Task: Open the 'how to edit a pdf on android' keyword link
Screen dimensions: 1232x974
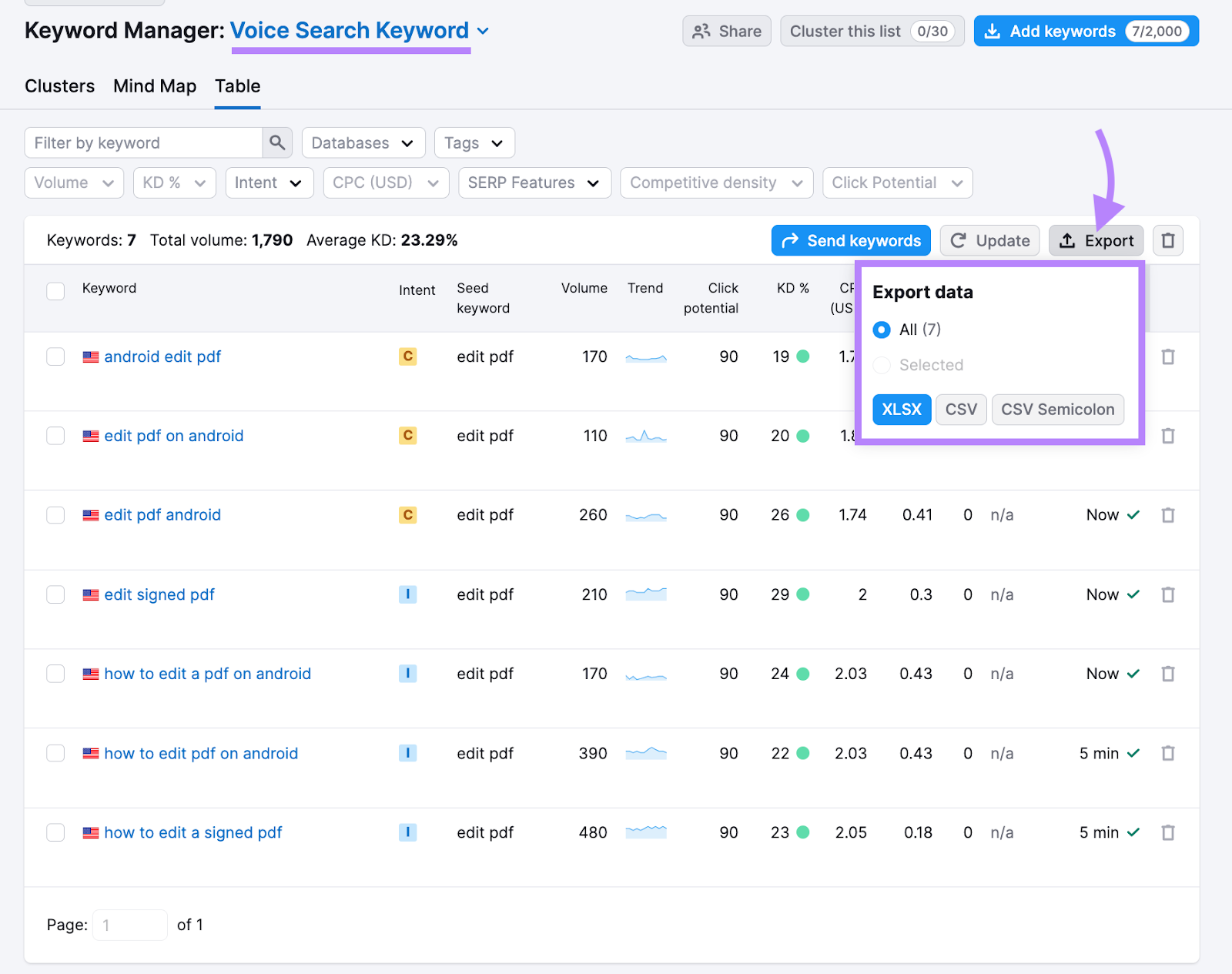Action: click(x=208, y=674)
